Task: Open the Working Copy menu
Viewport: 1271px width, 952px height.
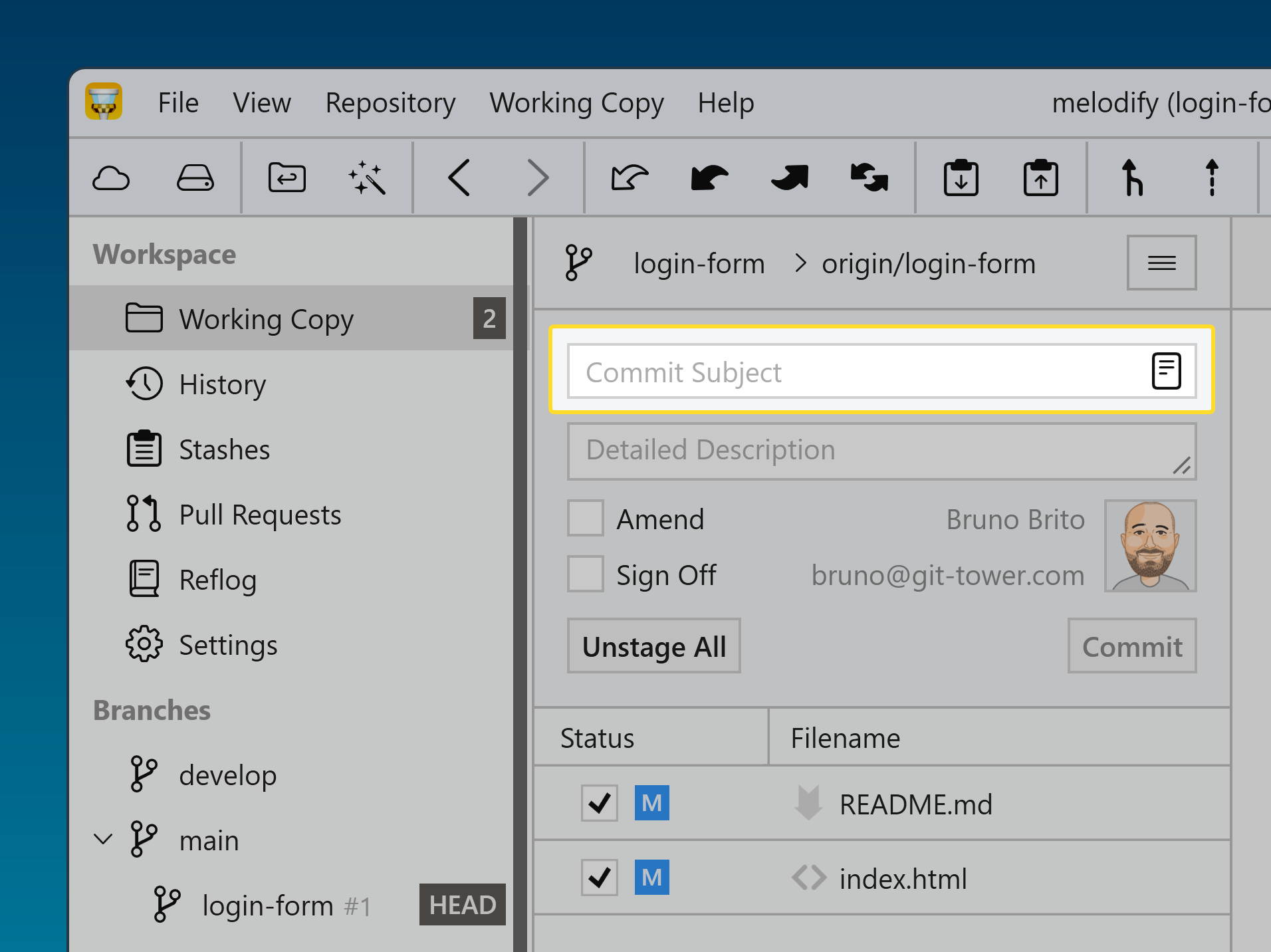Action: (576, 102)
